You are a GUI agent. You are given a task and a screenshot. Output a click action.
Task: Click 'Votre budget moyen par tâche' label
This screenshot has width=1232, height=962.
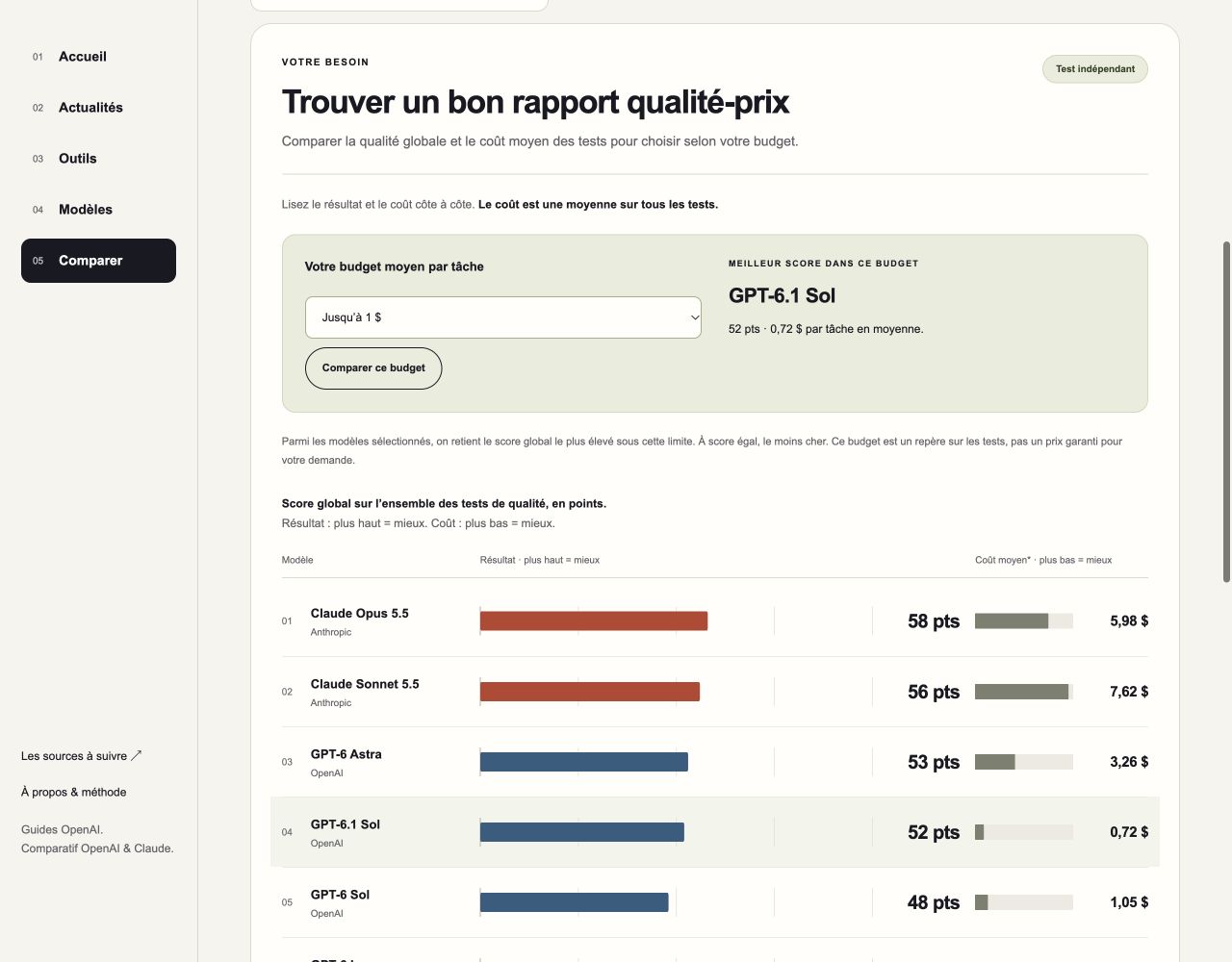[395, 266]
